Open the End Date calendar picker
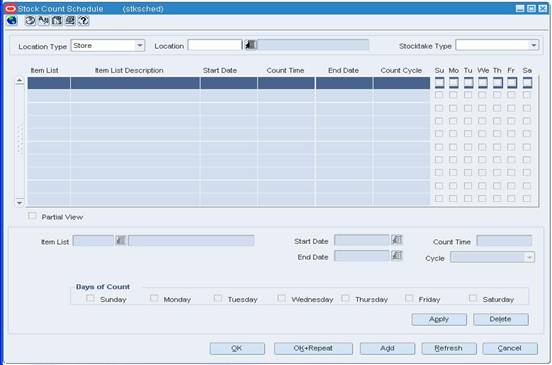This screenshot has width=552, height=365. pos(397,256)
